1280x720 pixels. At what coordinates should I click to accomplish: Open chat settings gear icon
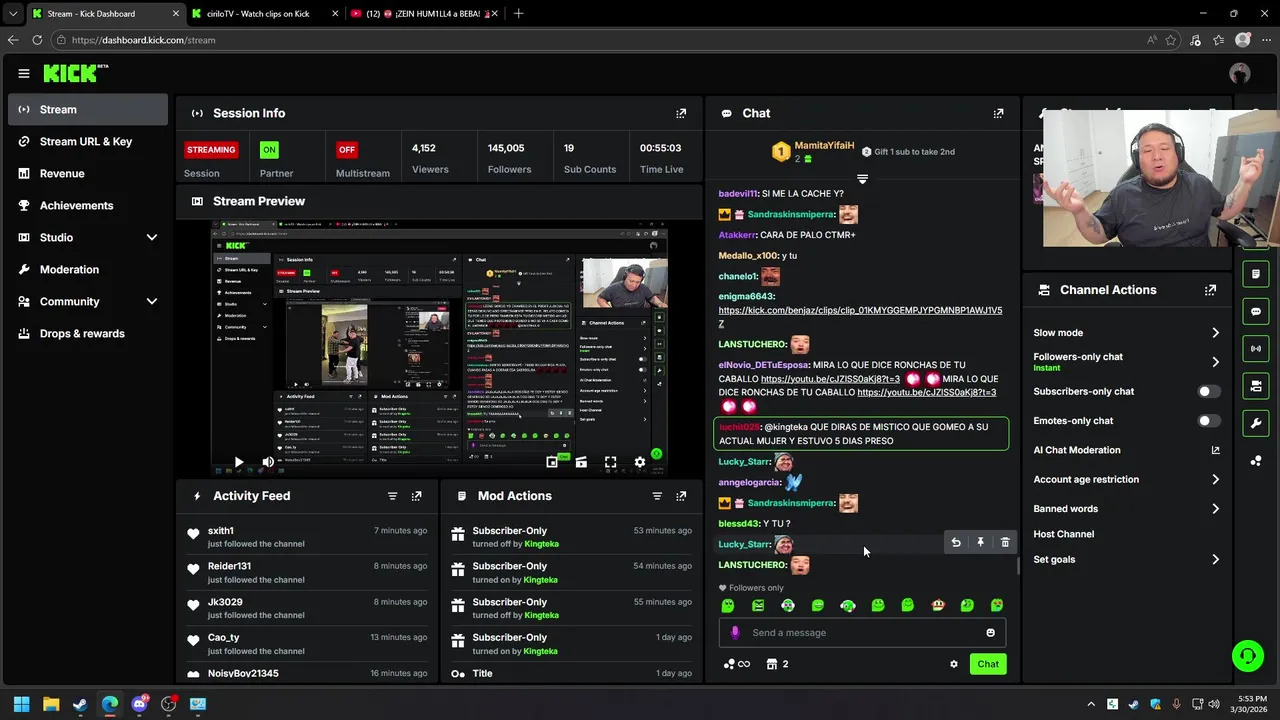tap(953, 664)
